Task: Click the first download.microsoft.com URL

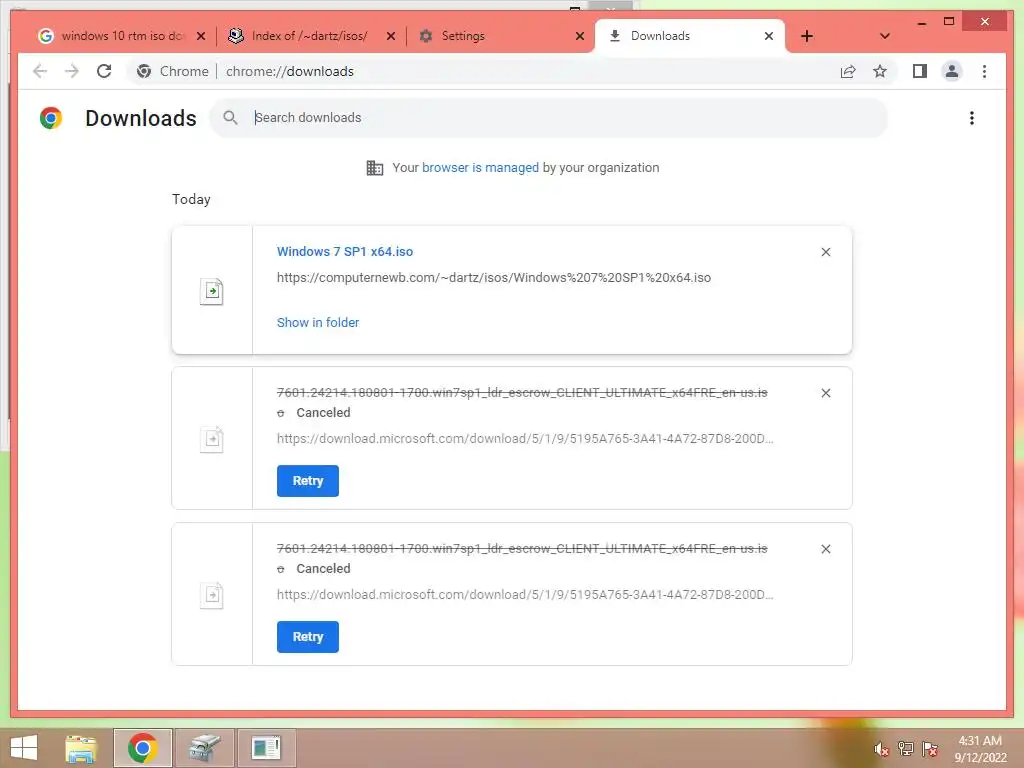Action: pyautogui.click(x=525, y=439)
